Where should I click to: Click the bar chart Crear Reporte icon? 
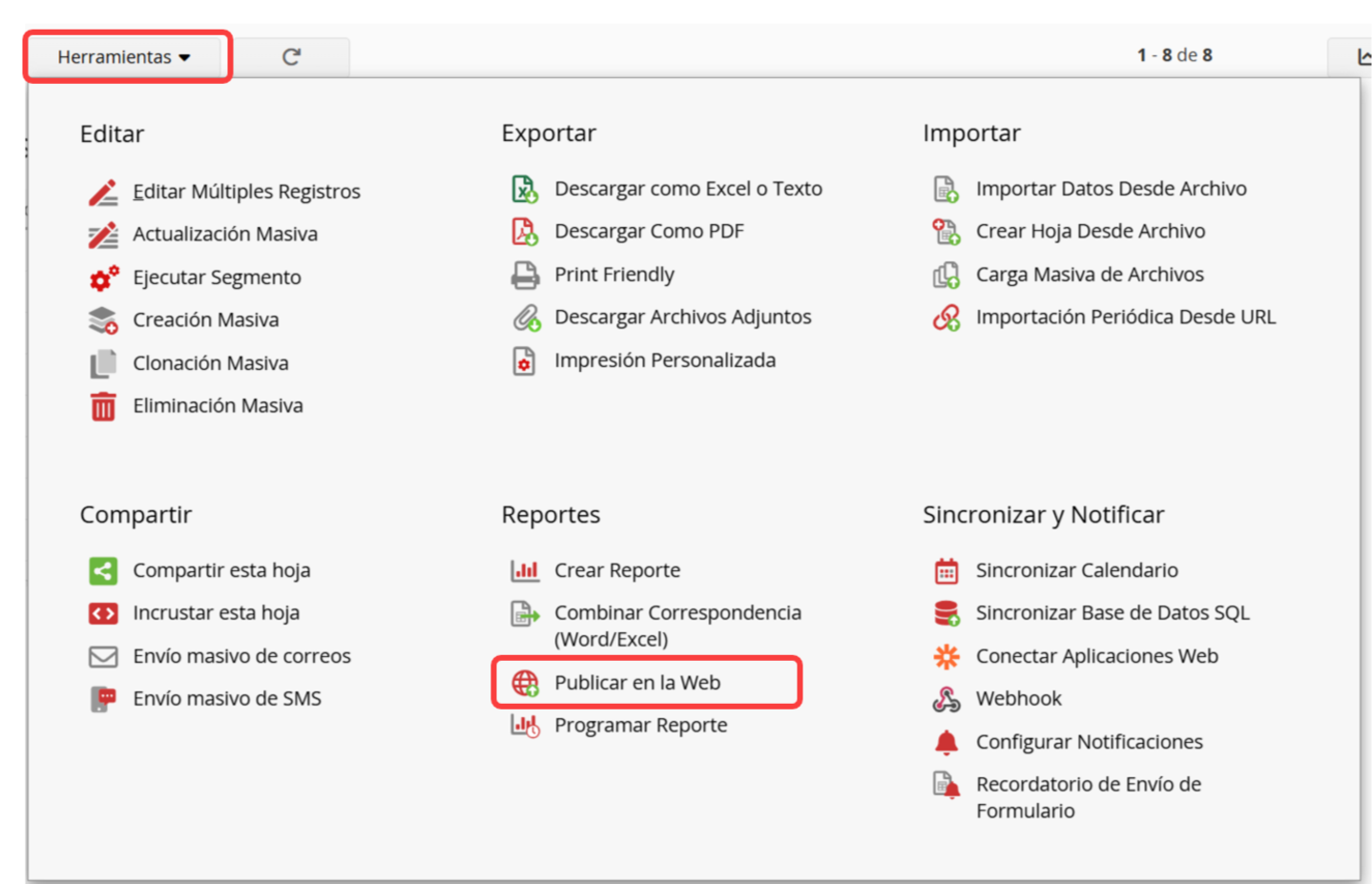[525, 570]
